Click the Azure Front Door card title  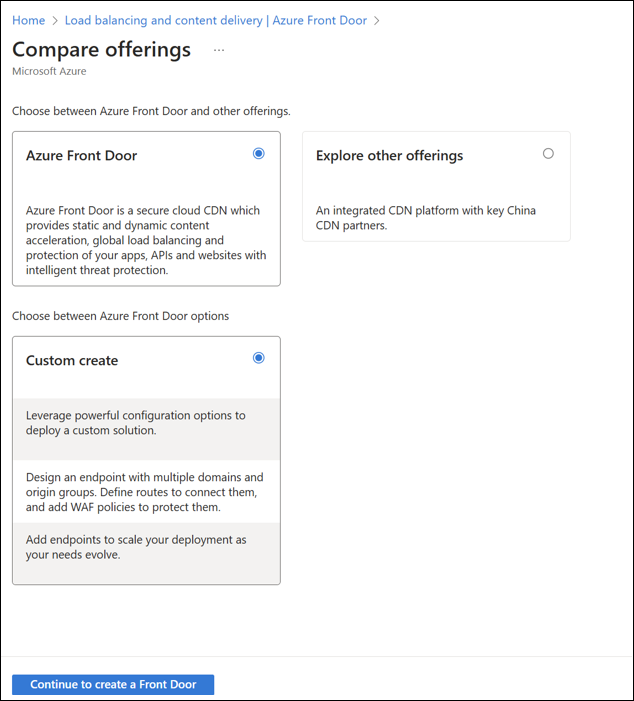pos(82,156)
